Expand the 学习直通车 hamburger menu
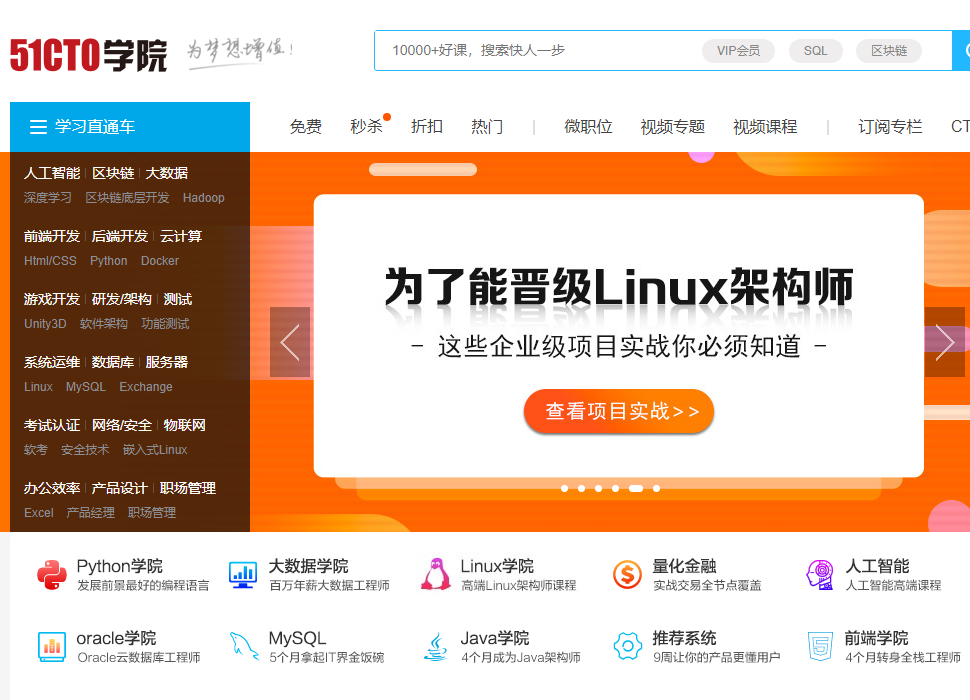 point(39,127)
